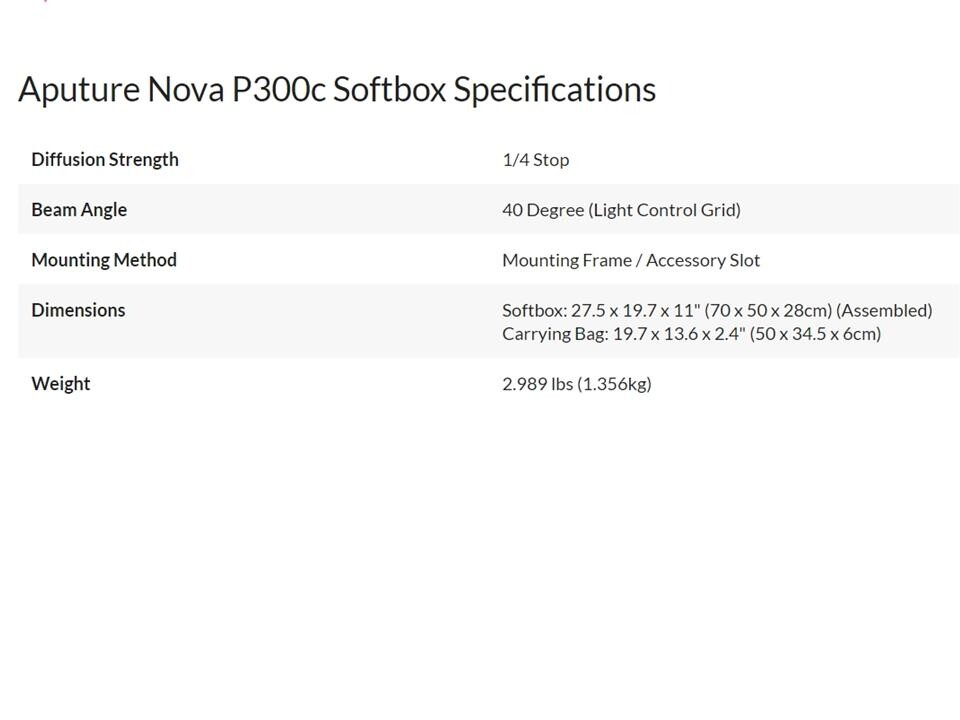Click the Carrying Bag dimensions line
This screenshot has height=720, width=960.
[x=692, y=334]
